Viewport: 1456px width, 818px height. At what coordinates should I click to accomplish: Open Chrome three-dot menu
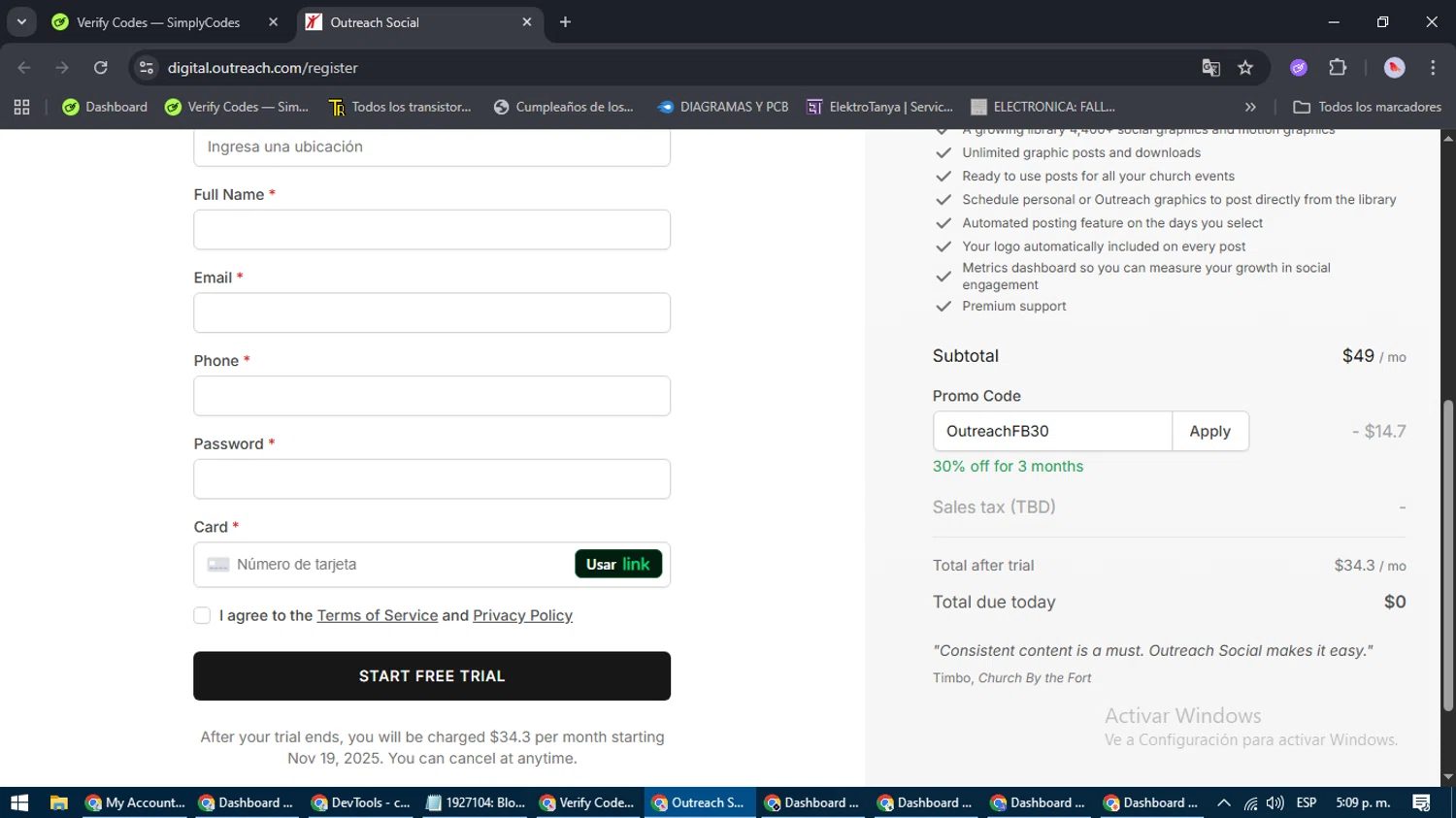(x=1433, y=68)
